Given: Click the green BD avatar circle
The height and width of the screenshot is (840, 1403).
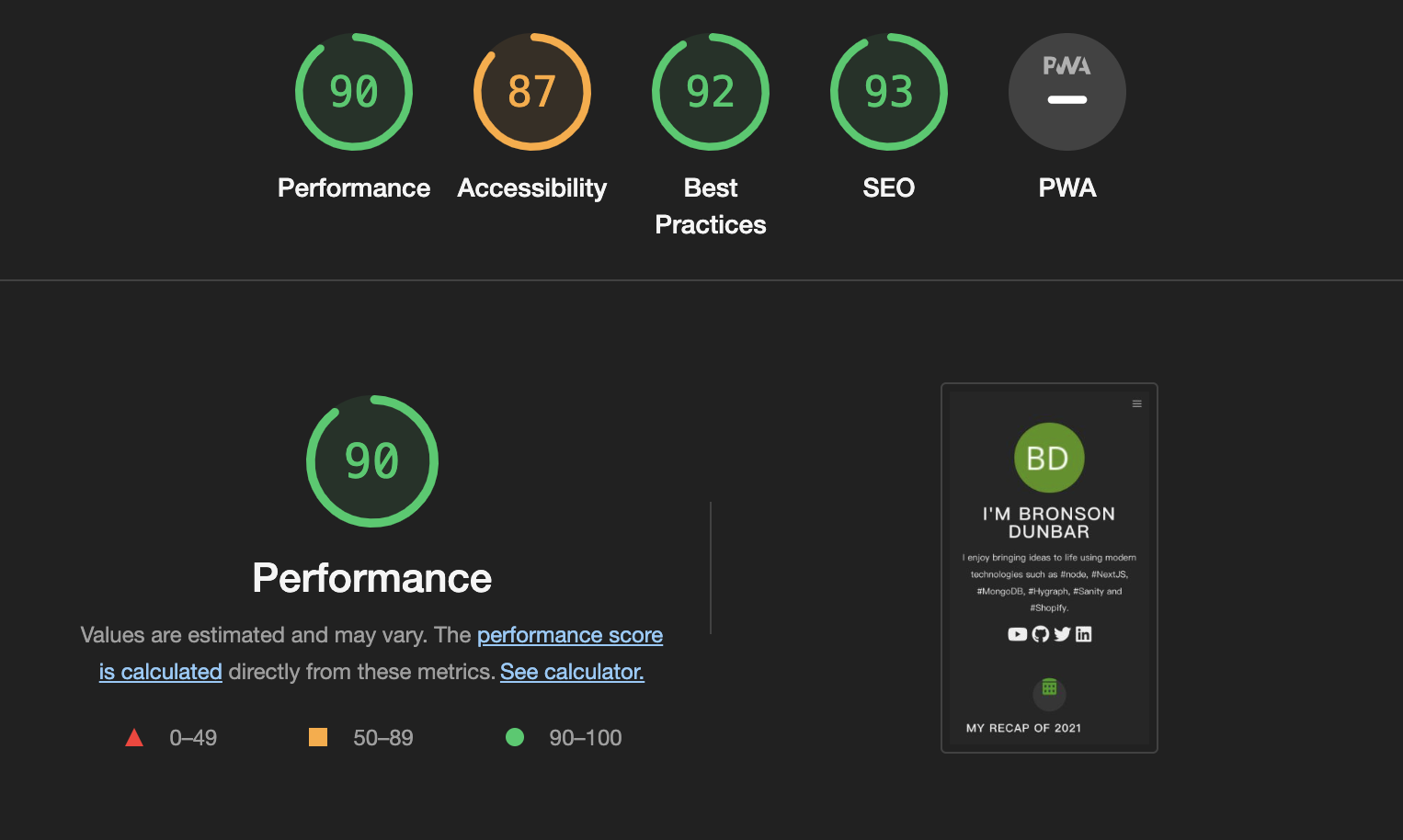Looking at the screenshot, I should coord(1049,458).
